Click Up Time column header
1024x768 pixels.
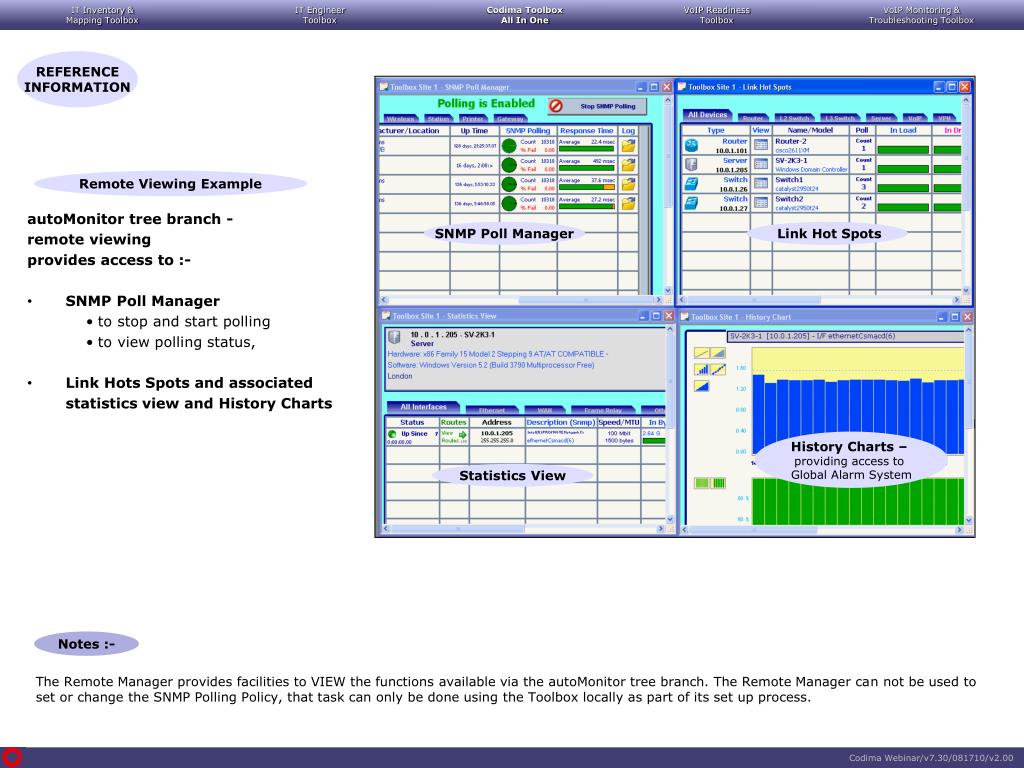coord(474,131)
